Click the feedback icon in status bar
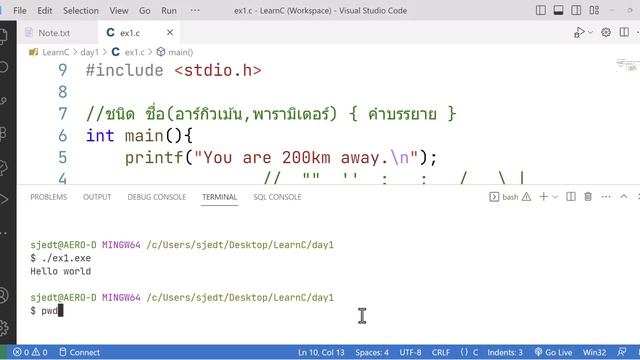This screenshot has height=360, width=640. pos(622,352)
